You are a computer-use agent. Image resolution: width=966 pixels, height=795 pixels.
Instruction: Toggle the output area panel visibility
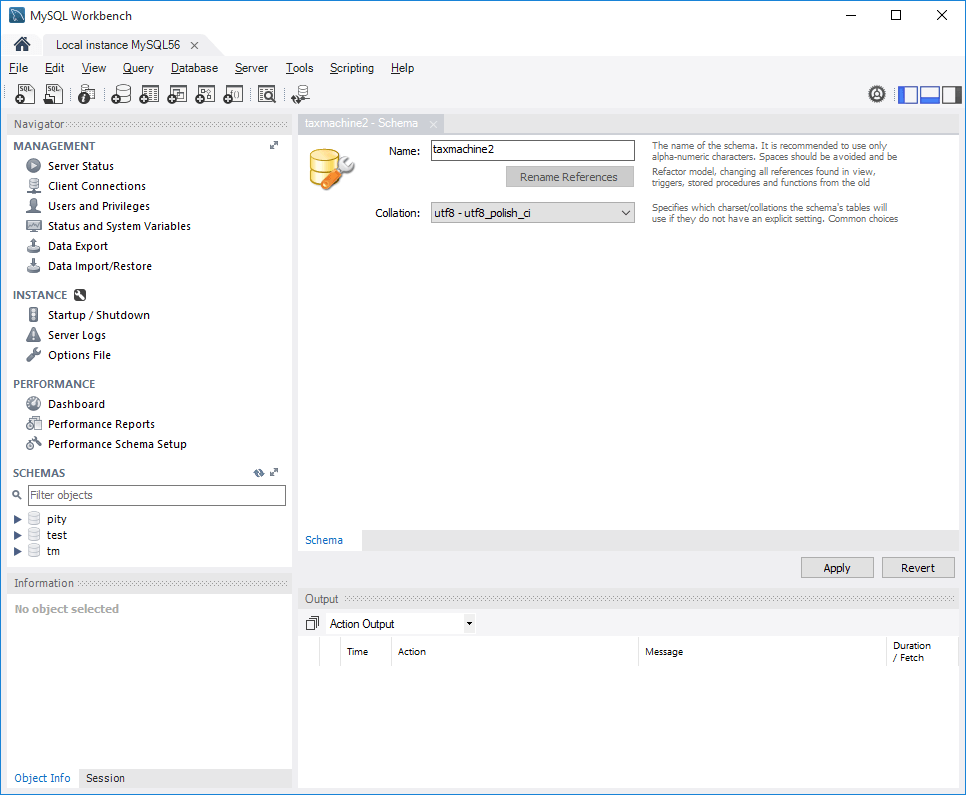tap(929, 93)
